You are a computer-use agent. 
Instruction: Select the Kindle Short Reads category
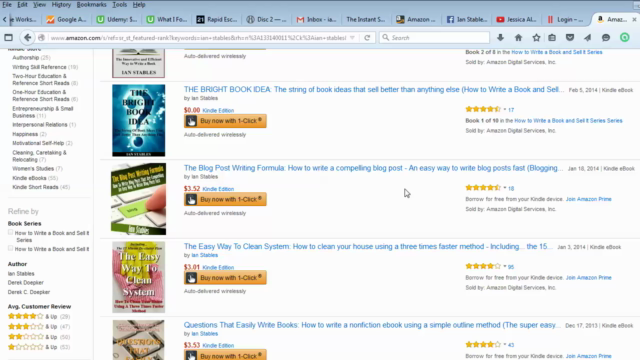(x=35, y=187)
